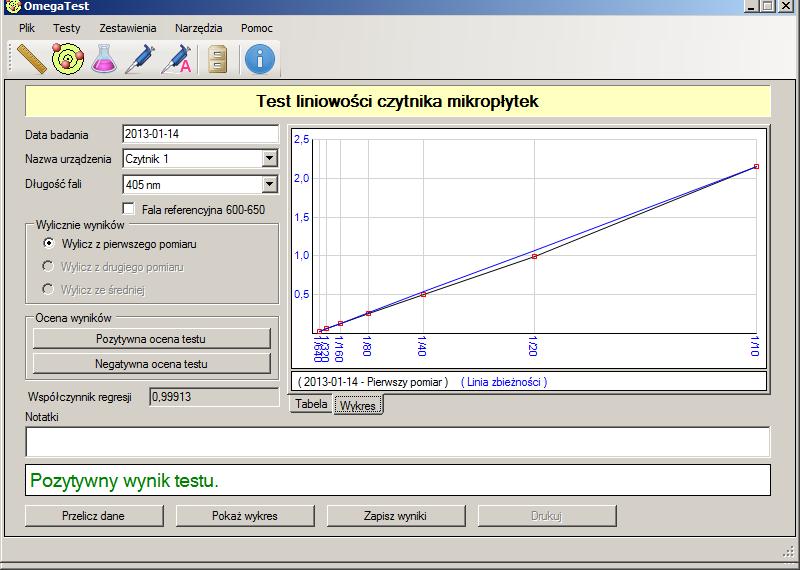Enable the Fala referencyjna 600-650 checkbox
Screen dimensions: 800x570
coord(128,209)
